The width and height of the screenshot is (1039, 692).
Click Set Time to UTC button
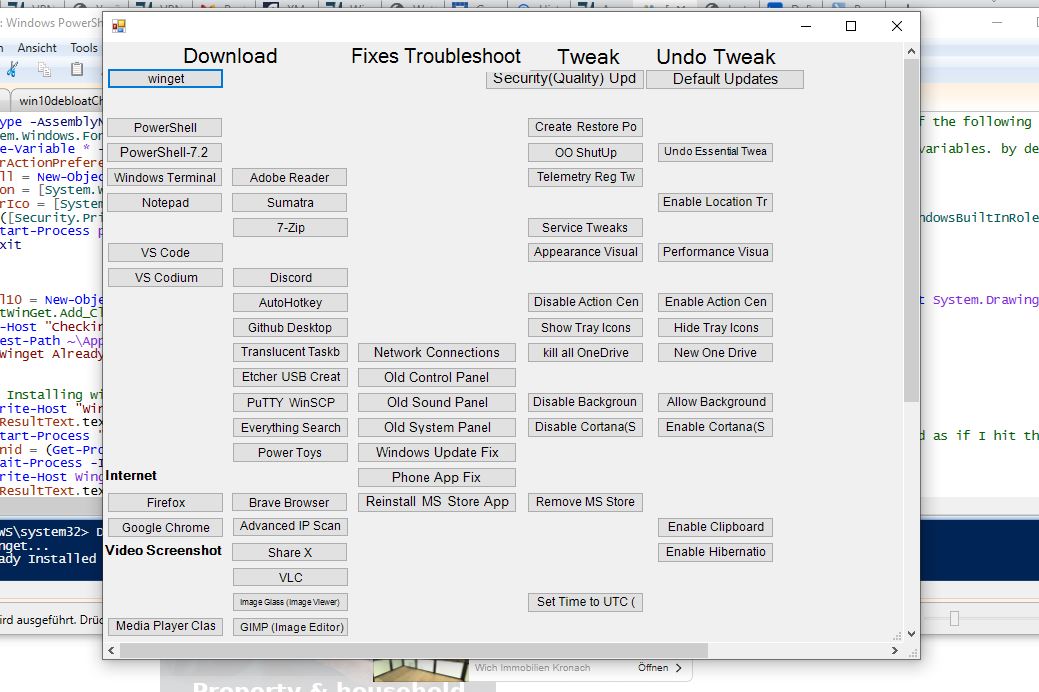tap(585, 602)
